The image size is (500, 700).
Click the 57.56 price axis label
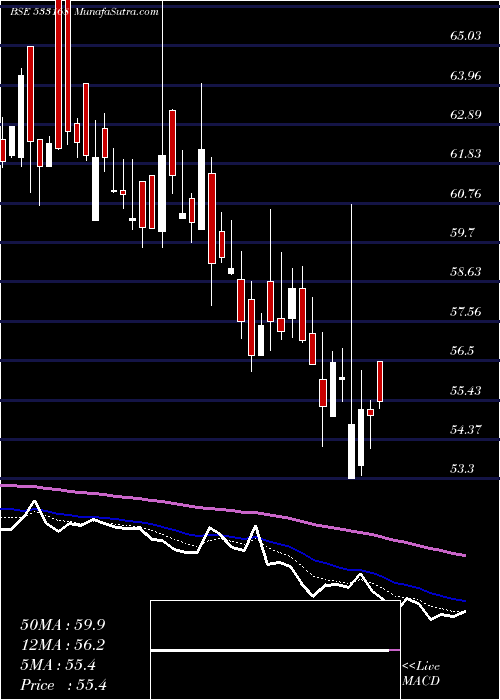pos(466,312)
